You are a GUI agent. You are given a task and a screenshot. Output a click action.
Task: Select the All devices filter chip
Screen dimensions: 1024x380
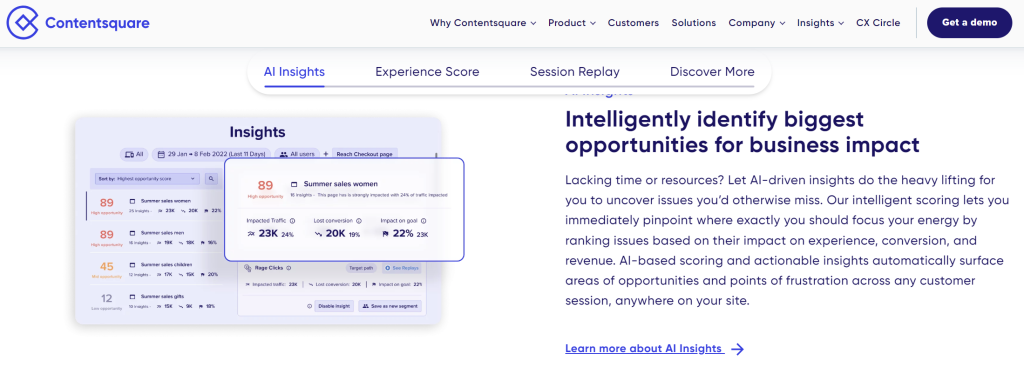[134, 154]
